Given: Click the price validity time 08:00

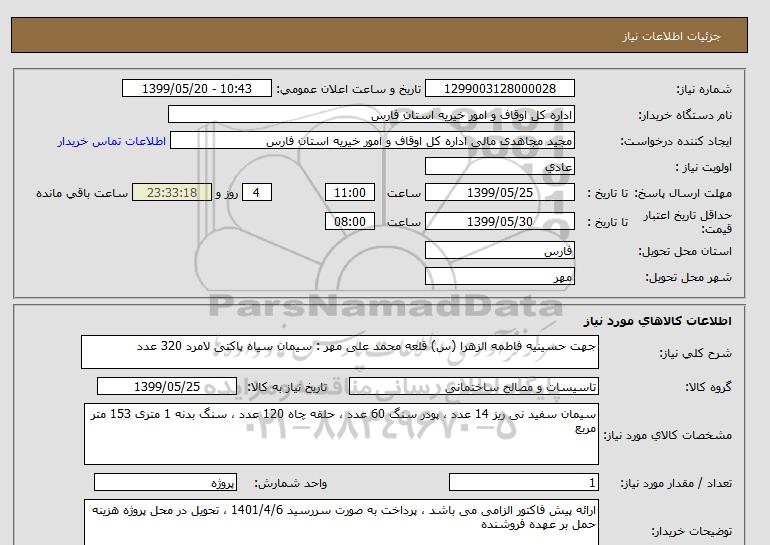Looking at the screenshot, I should point(350,222).
